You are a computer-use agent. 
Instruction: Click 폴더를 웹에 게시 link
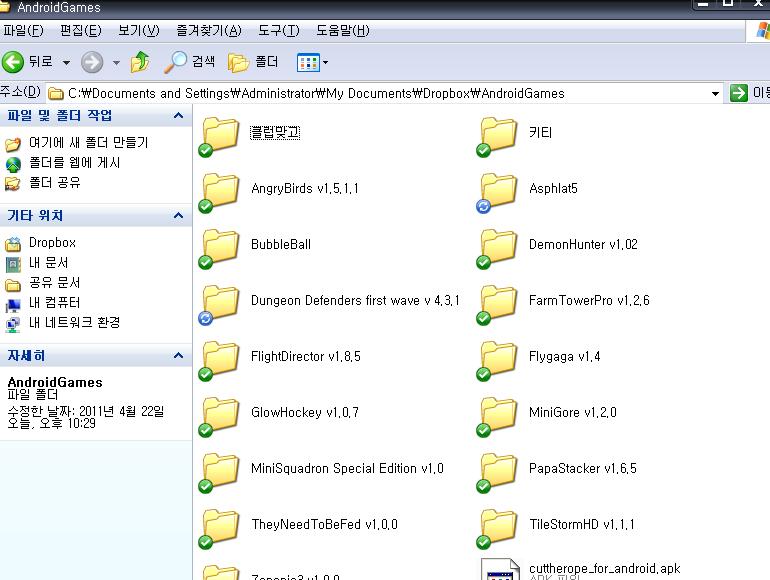(75, 163)
